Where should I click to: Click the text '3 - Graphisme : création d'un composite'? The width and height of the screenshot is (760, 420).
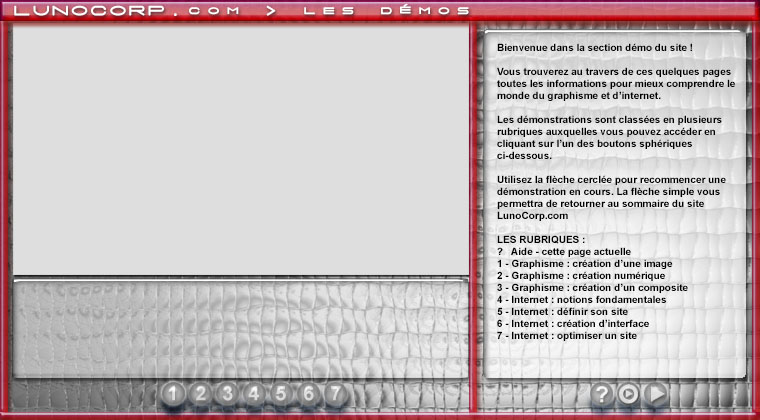click(x=592, y=288)
